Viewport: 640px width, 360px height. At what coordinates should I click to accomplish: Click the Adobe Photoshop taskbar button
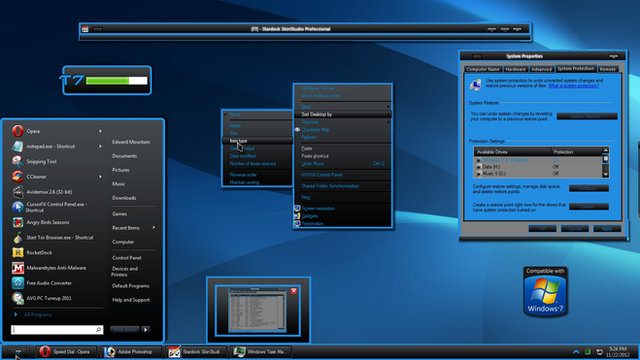click(x=129, y=352)
